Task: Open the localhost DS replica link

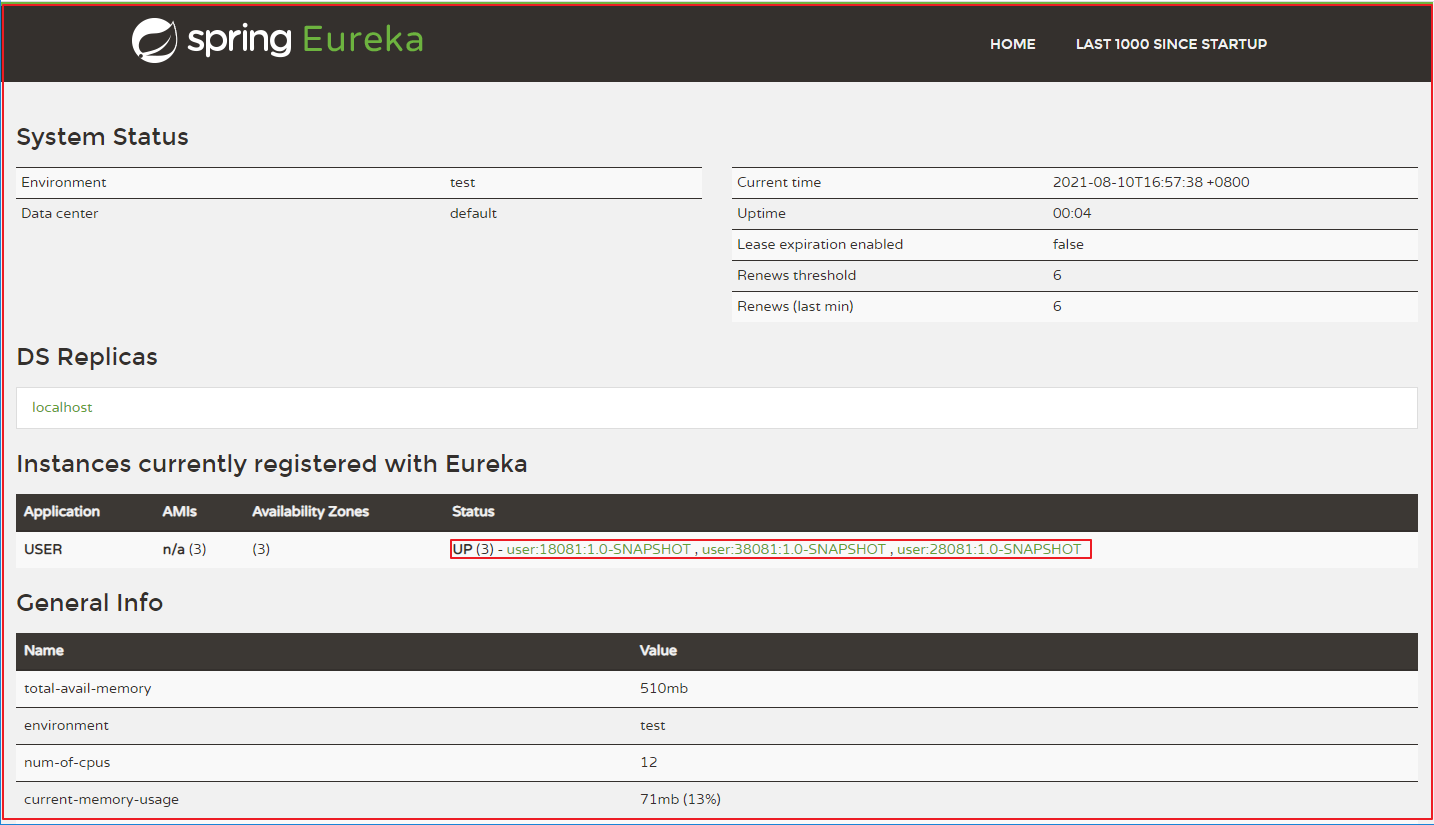Action: (x=62, y=408)
